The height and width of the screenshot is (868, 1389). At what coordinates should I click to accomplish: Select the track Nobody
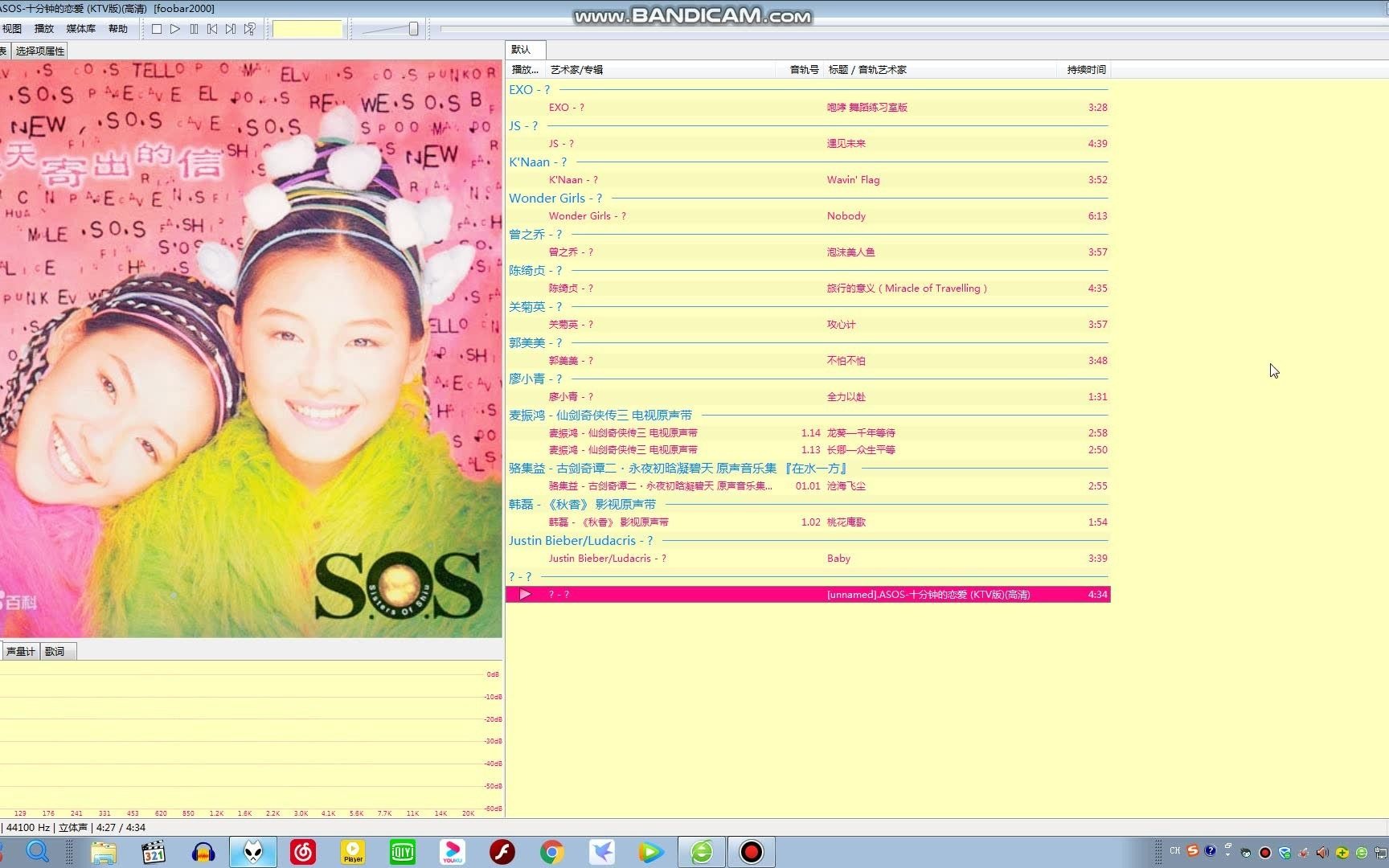coord(808,216)
